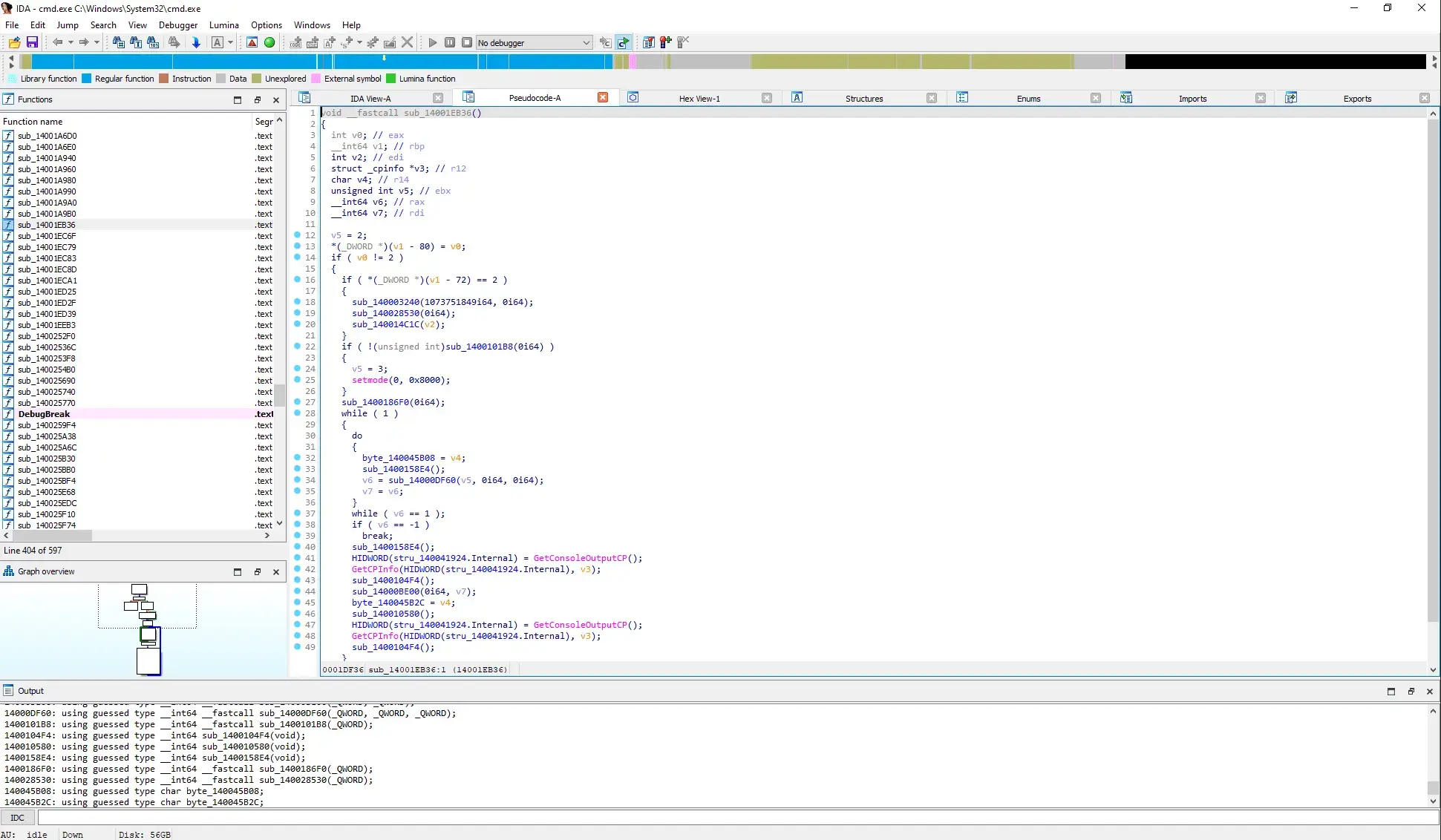Open the back-history dropdown arrow

pos(71,42)
